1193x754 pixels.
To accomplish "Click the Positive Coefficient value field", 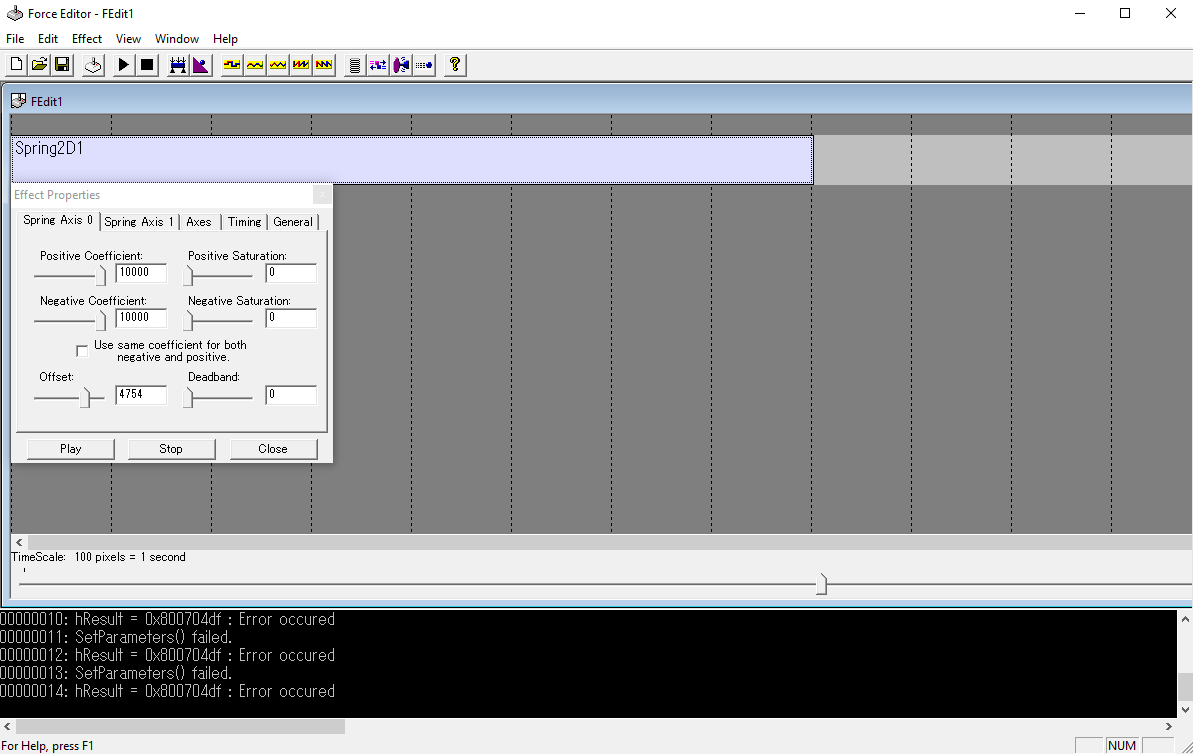I will pos(141,272).
